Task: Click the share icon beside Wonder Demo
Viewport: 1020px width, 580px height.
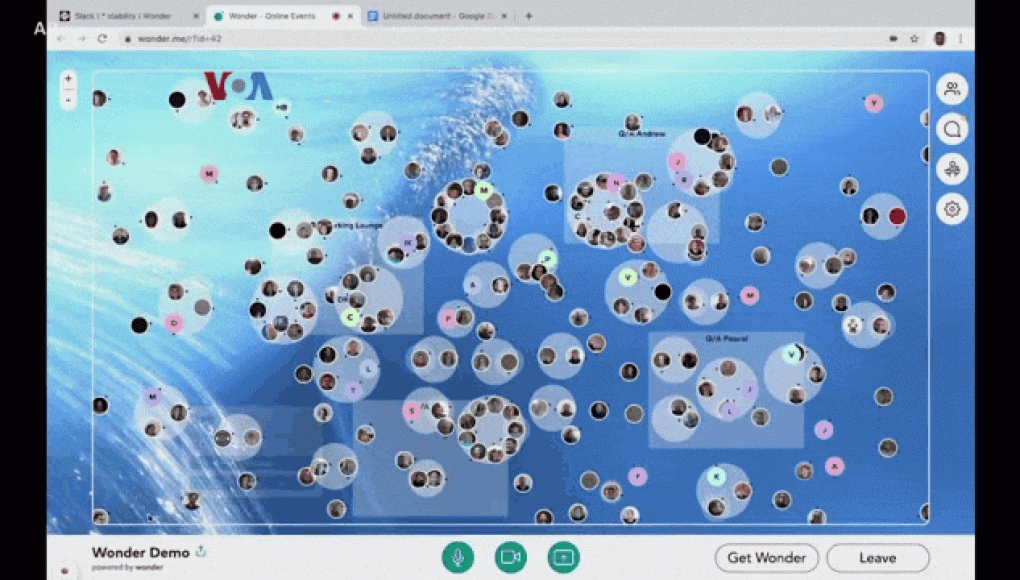Action: [201, 551]
